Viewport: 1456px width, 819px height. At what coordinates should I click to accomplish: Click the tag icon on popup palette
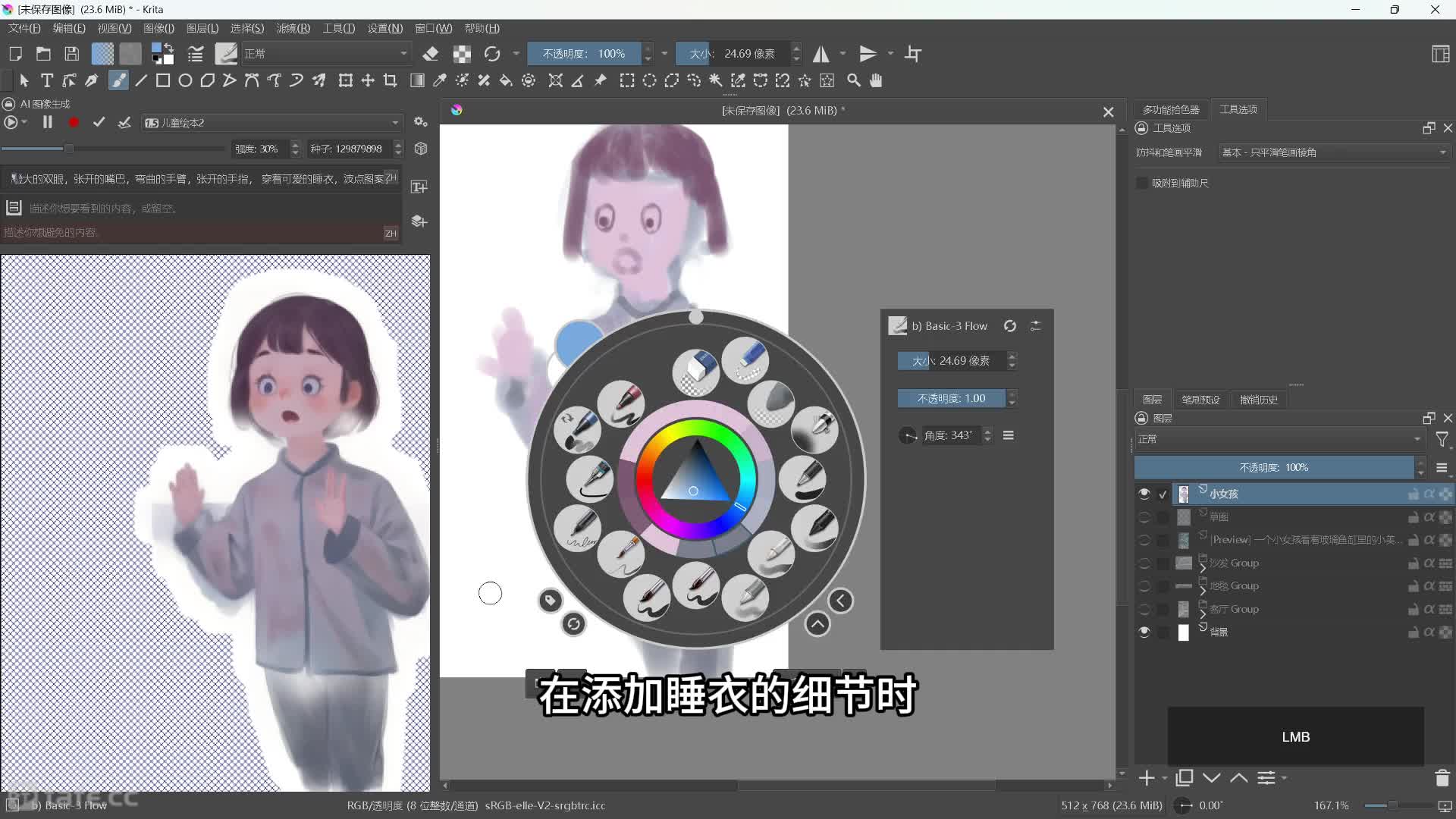coord(551,601)
